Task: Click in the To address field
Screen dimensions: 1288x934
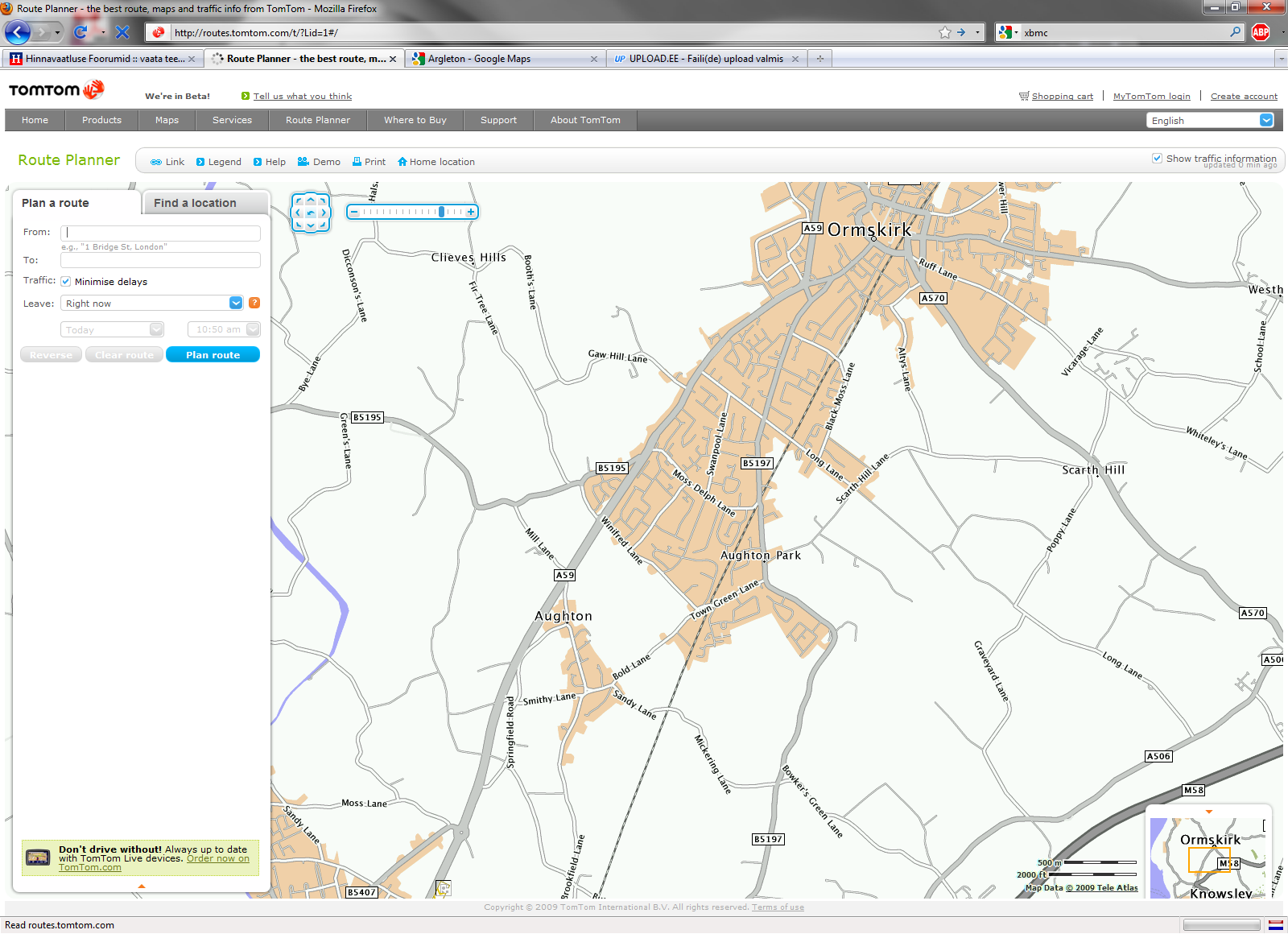Action: (x=160, y=260)
